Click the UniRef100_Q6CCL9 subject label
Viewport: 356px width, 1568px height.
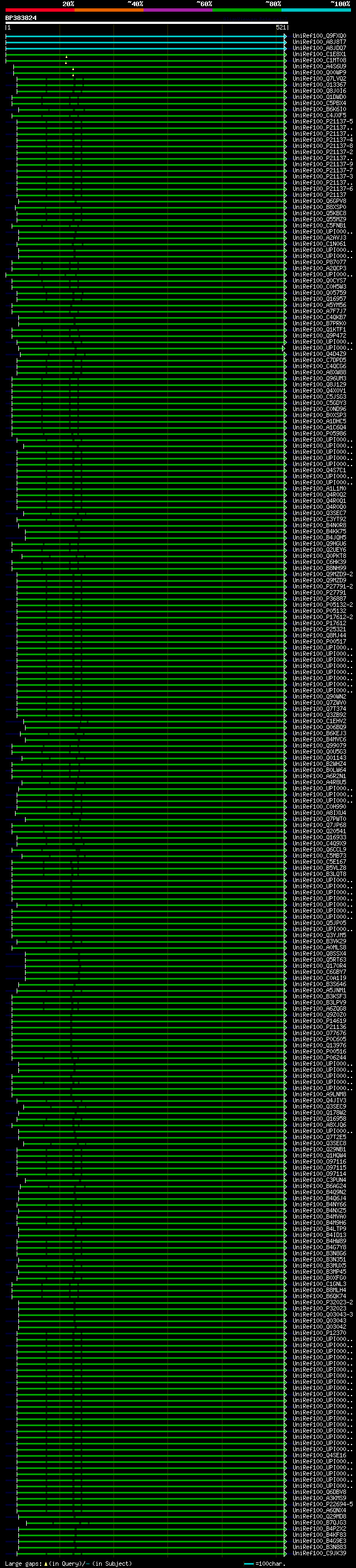coord(319,849)
